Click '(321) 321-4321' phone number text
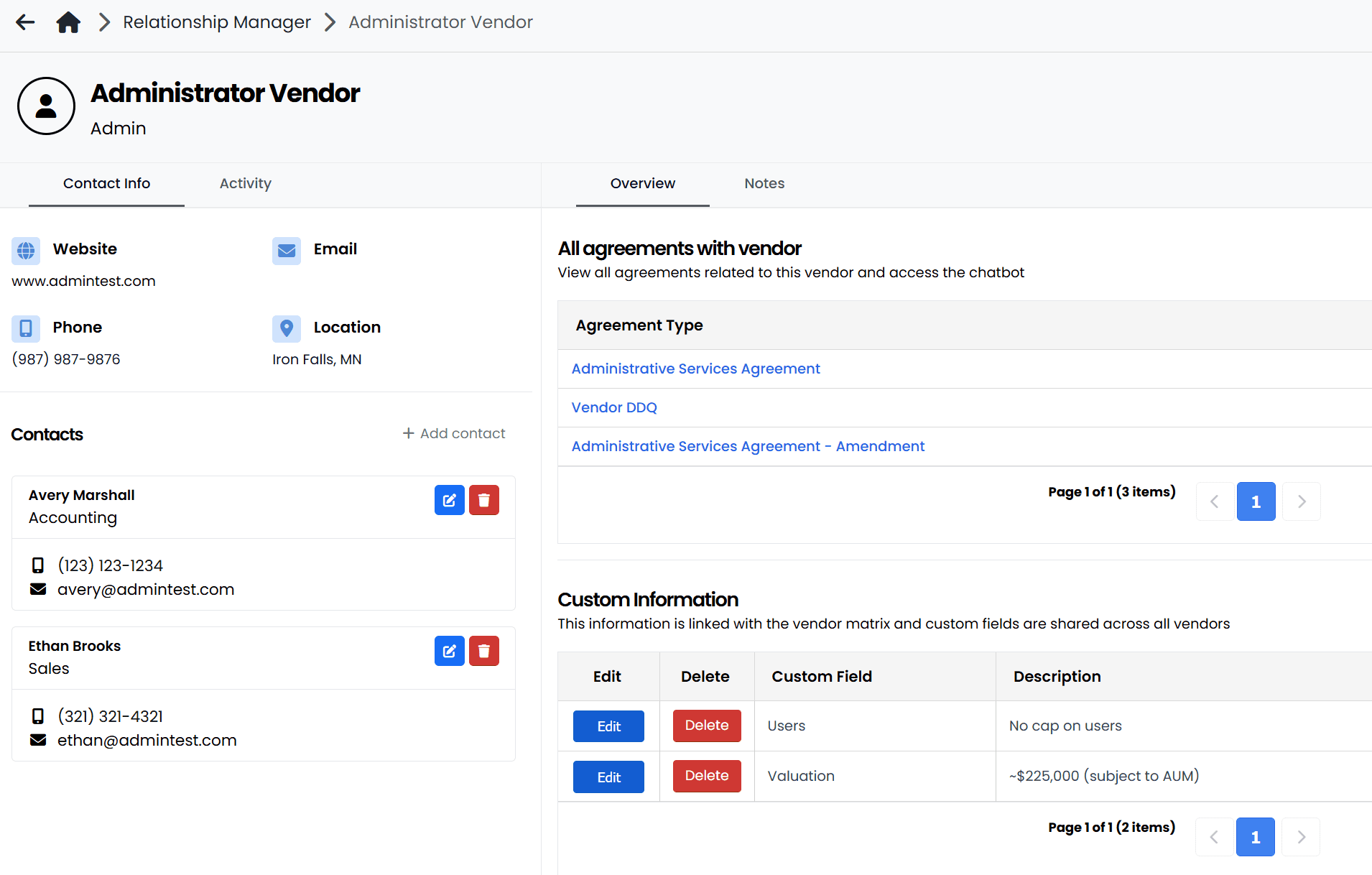The width and height of the screenshot is (1372, 875). click(111, 716)
